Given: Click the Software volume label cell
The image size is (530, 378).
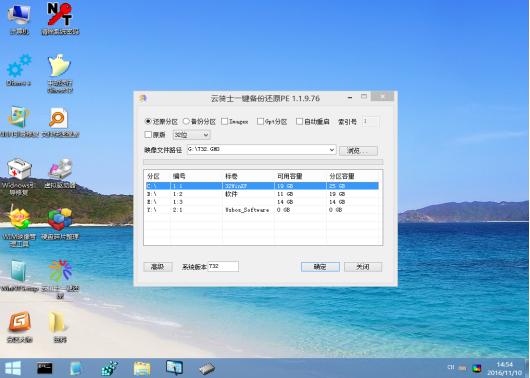Looking at the screenshot, I should click(247, 210).
